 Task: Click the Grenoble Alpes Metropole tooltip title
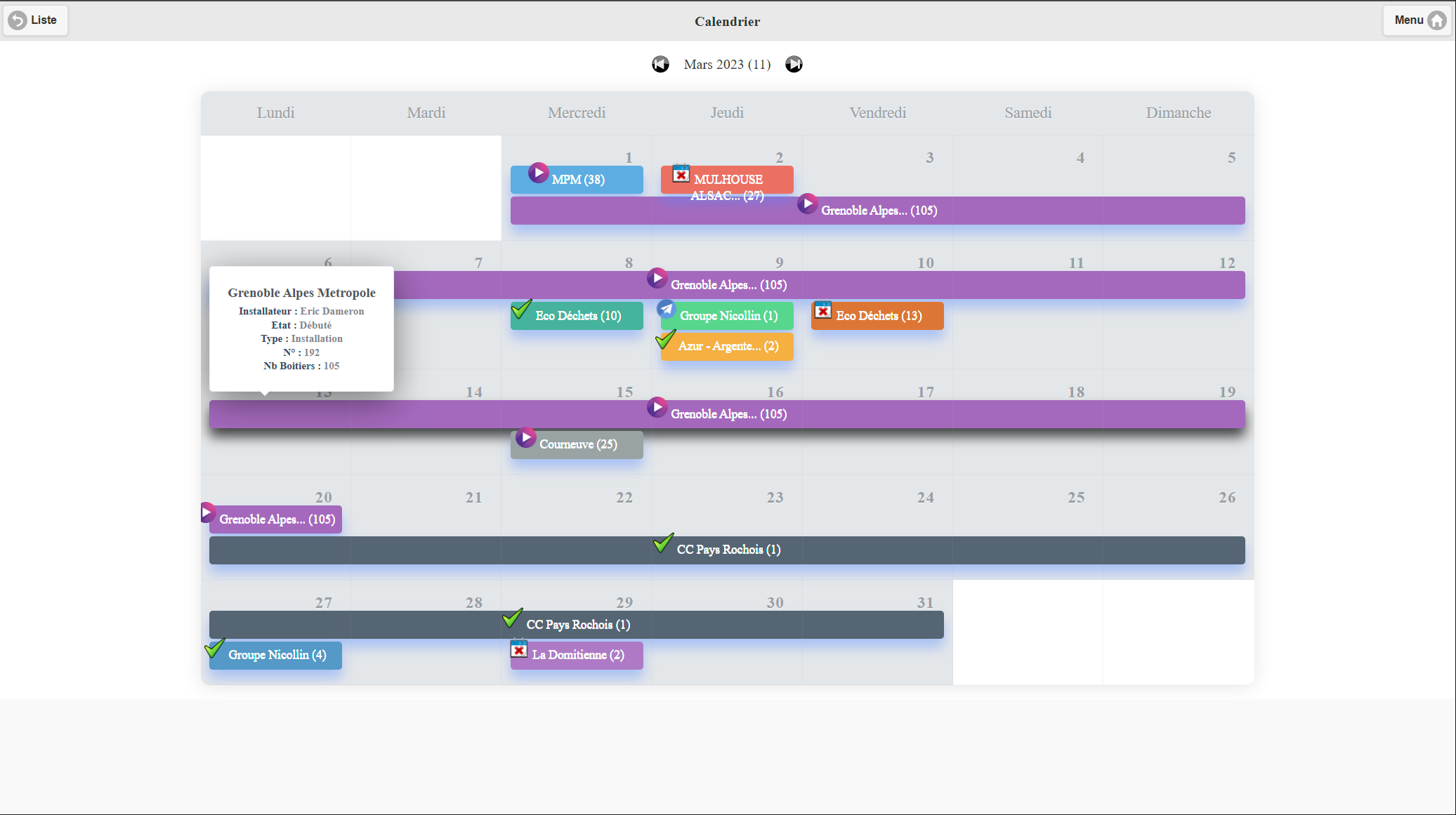(x=301, y=293)
